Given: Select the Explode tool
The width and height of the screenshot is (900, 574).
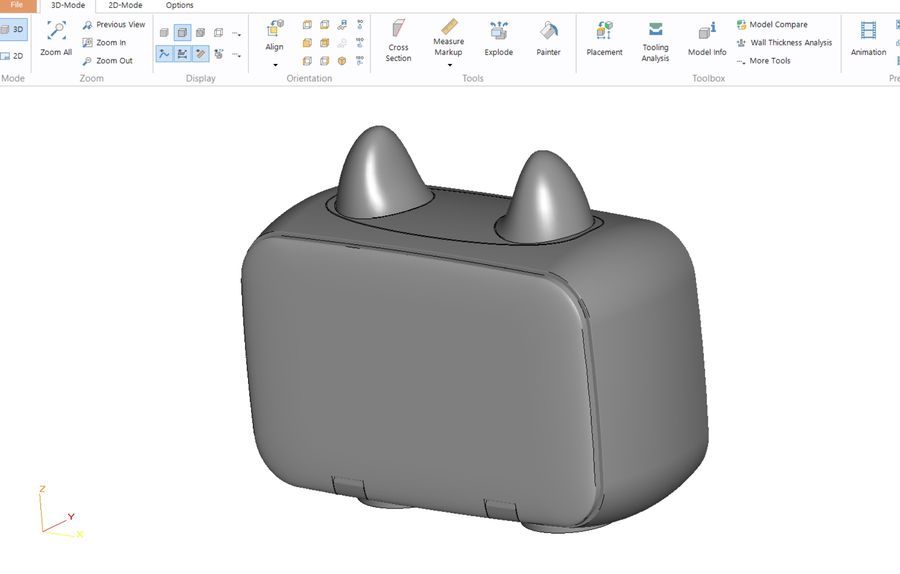Looking at the screenshot, I should coord(498,38).
